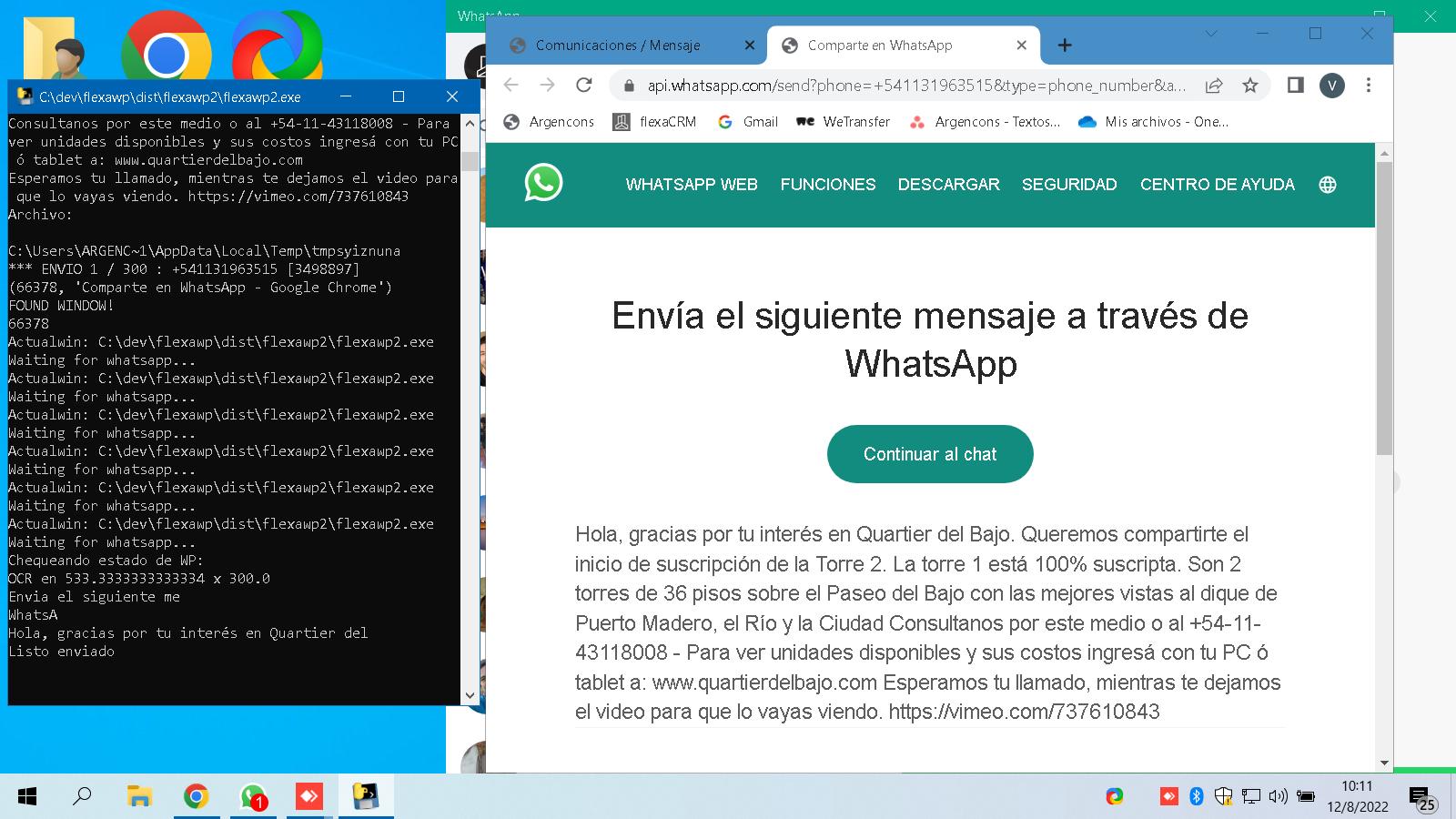Screen dimensions: 1456x819
Task: Select the flexawp2 Python app on taskbar
Action: pyautogui.click(x=366, y=797)
